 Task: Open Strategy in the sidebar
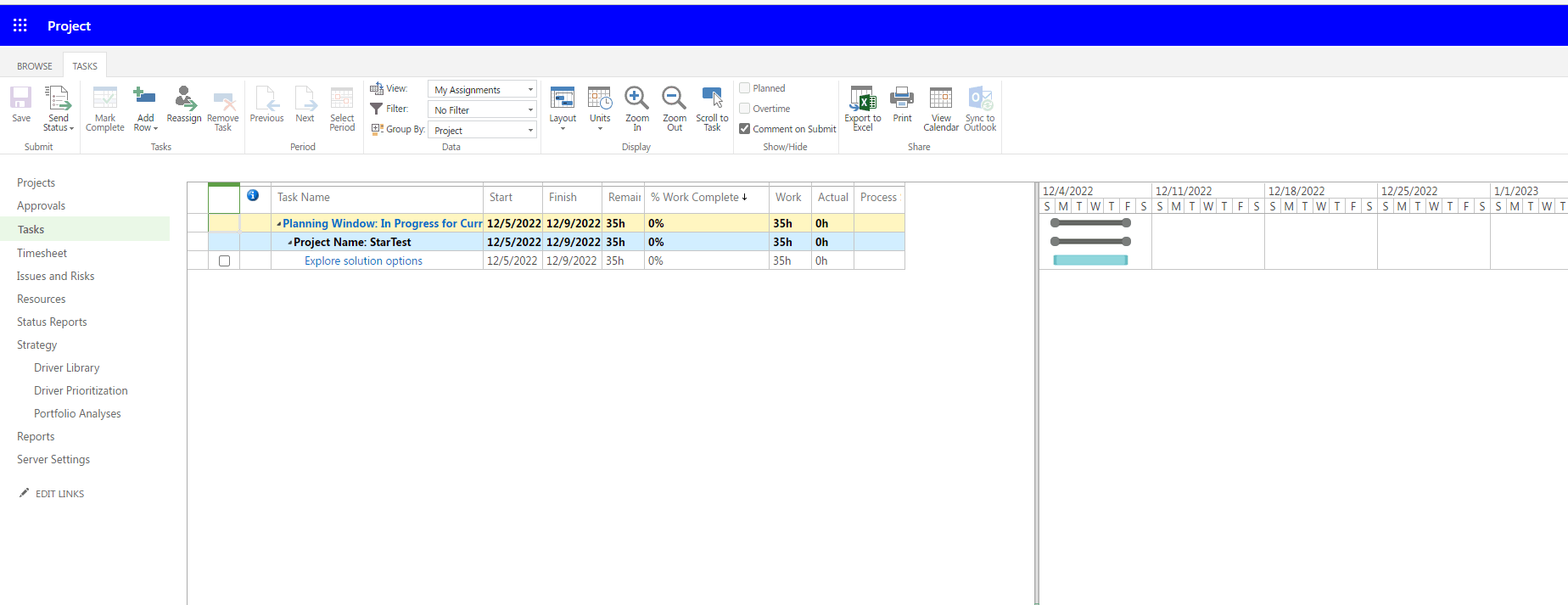point(36,345)
